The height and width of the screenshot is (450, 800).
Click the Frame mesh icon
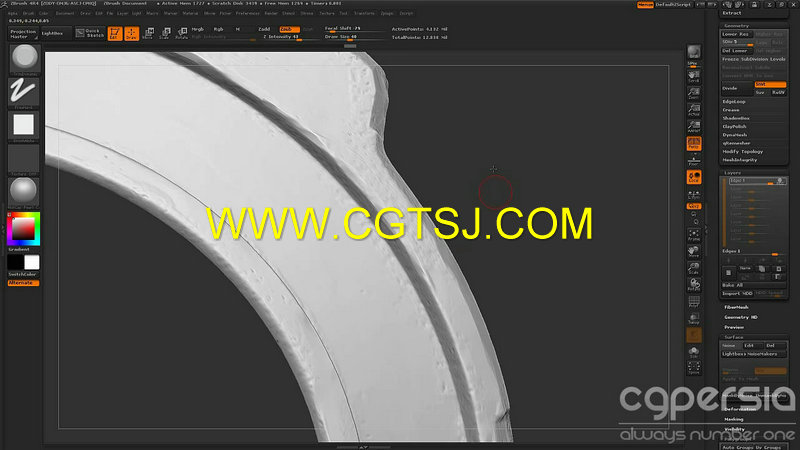pos(693,235)
